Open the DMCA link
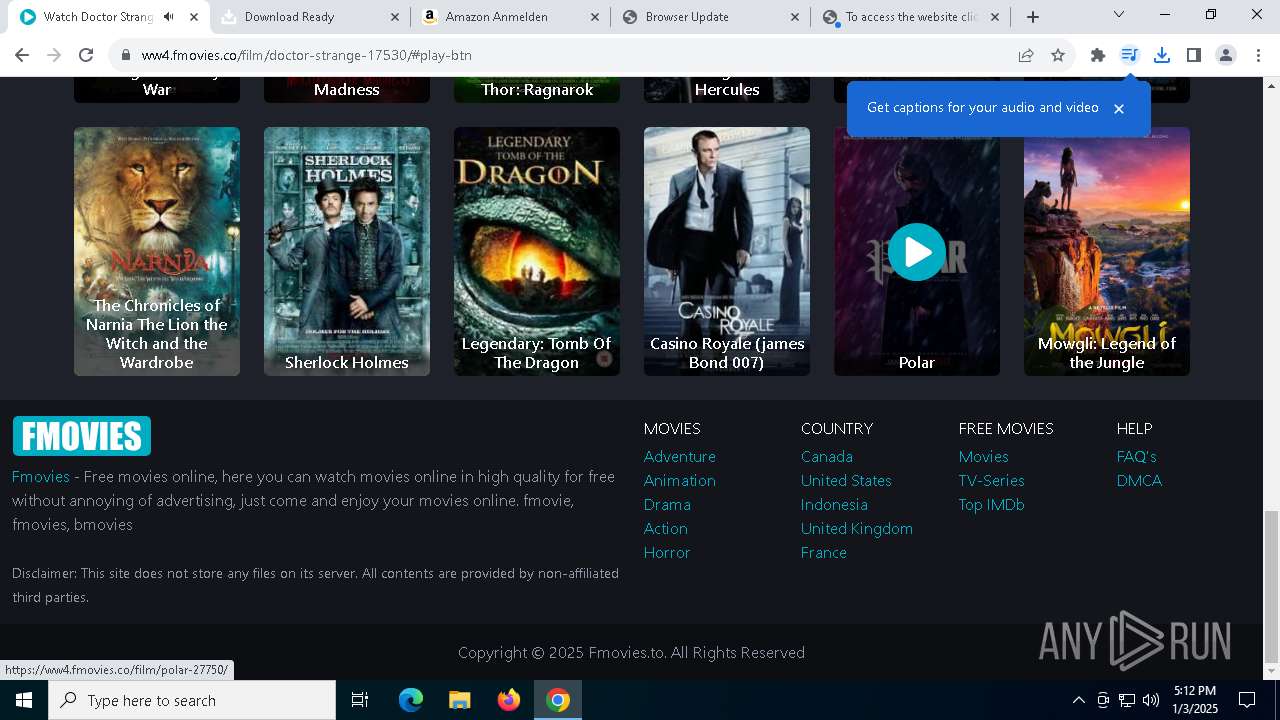This screenshot has height=720, width=1280. pos(1140,481)
